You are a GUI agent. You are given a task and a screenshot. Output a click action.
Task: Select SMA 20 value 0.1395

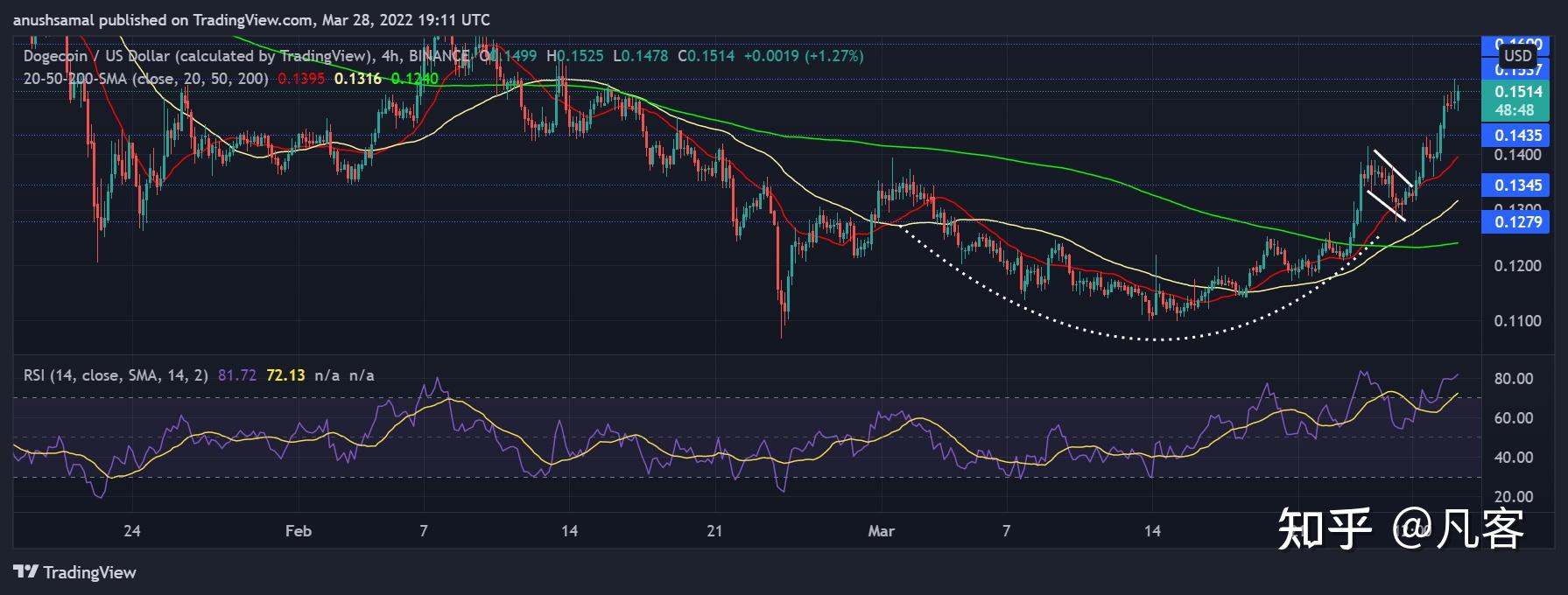[301, 79]
